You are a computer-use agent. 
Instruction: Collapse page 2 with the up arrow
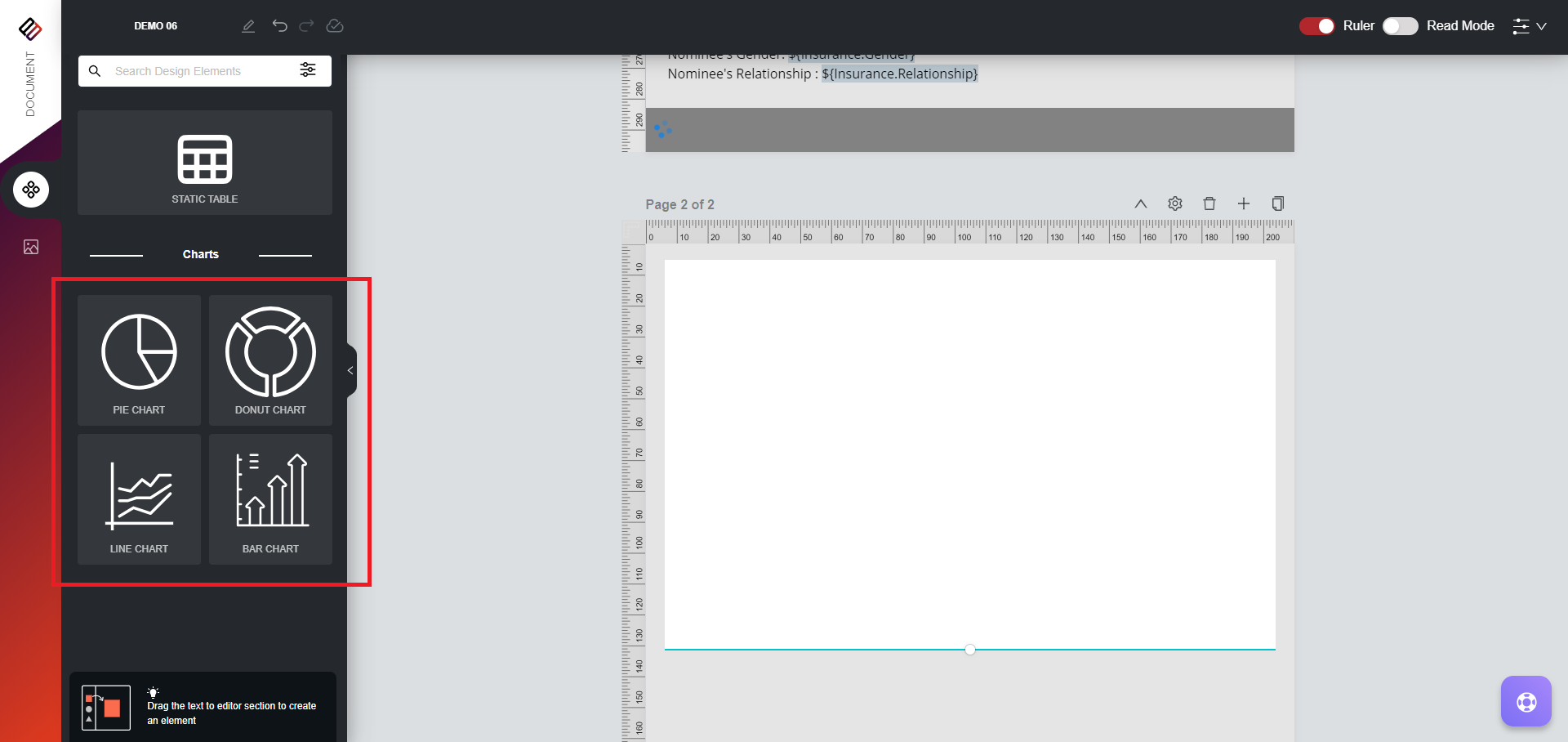click(x=1141, y=203)
